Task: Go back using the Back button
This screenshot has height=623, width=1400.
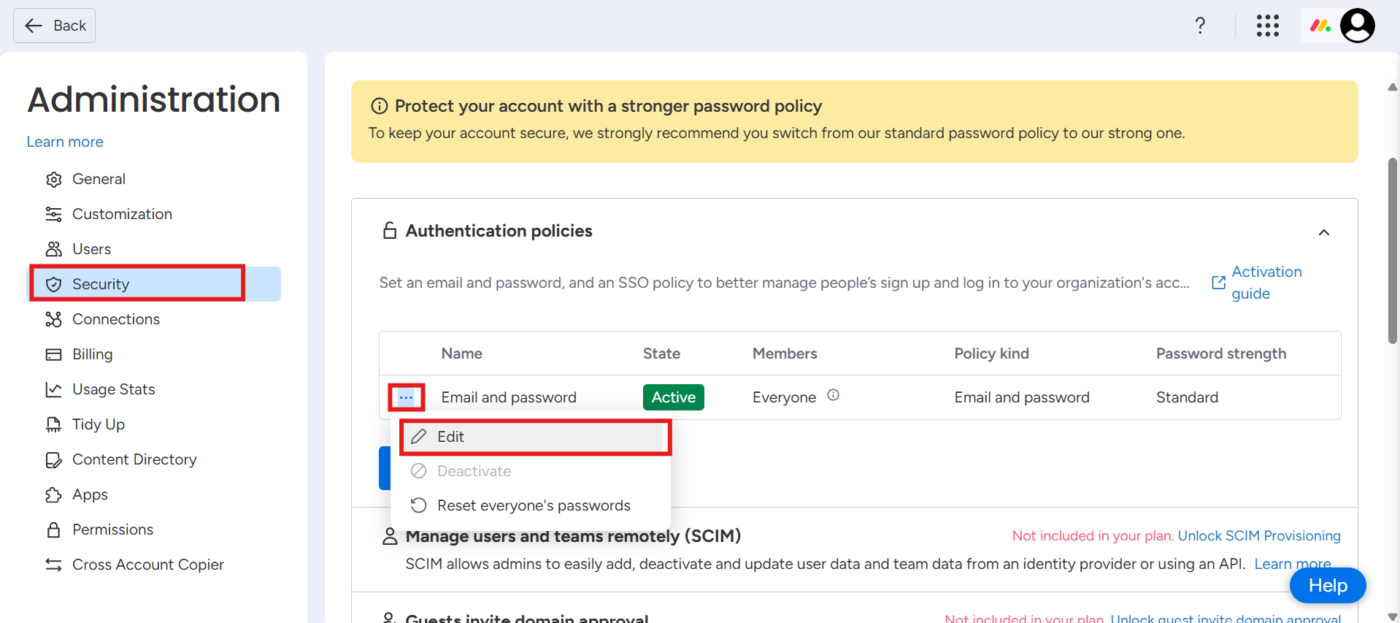Action: pyautogui.click(x=55, y=26)
